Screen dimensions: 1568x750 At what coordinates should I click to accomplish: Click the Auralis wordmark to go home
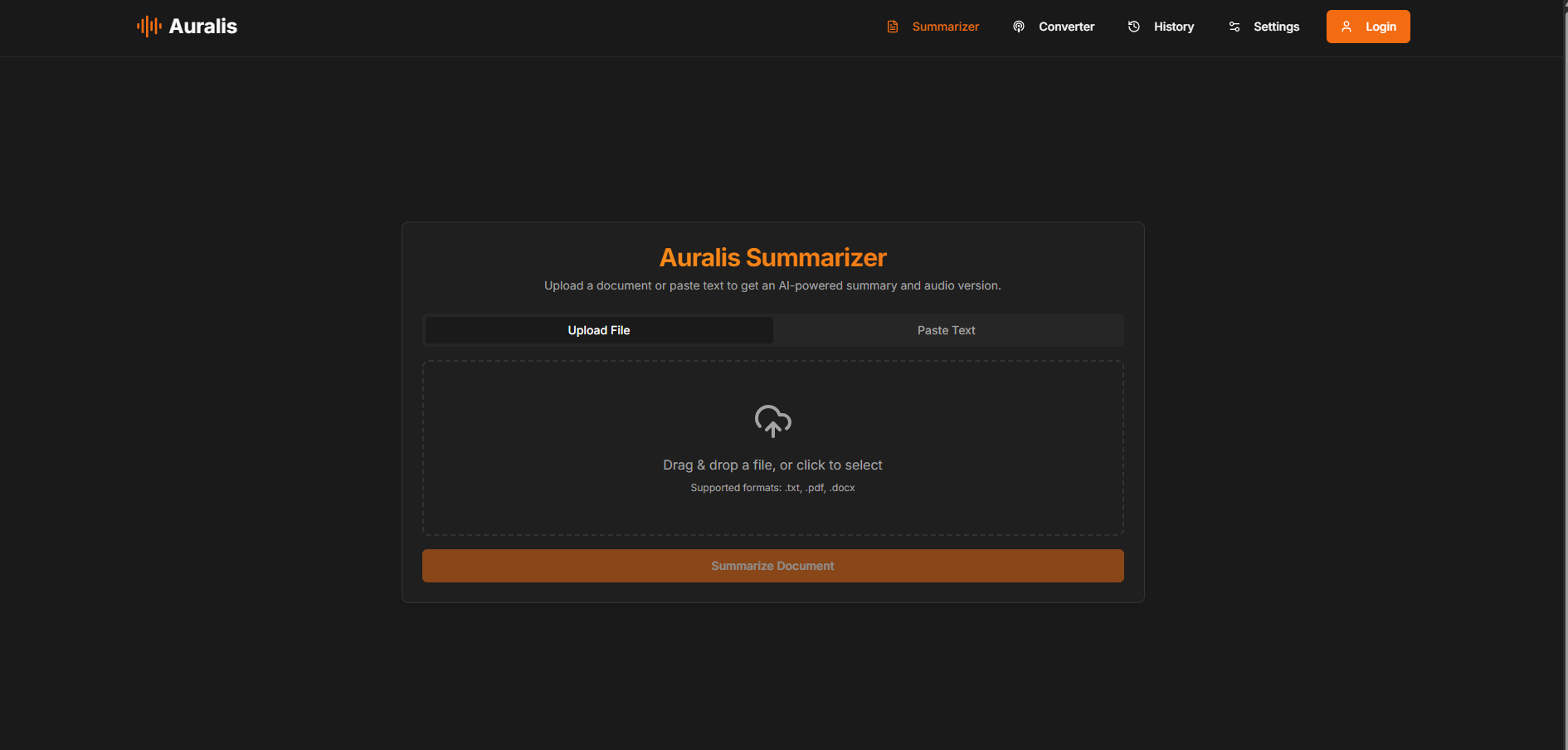(203, 26)
